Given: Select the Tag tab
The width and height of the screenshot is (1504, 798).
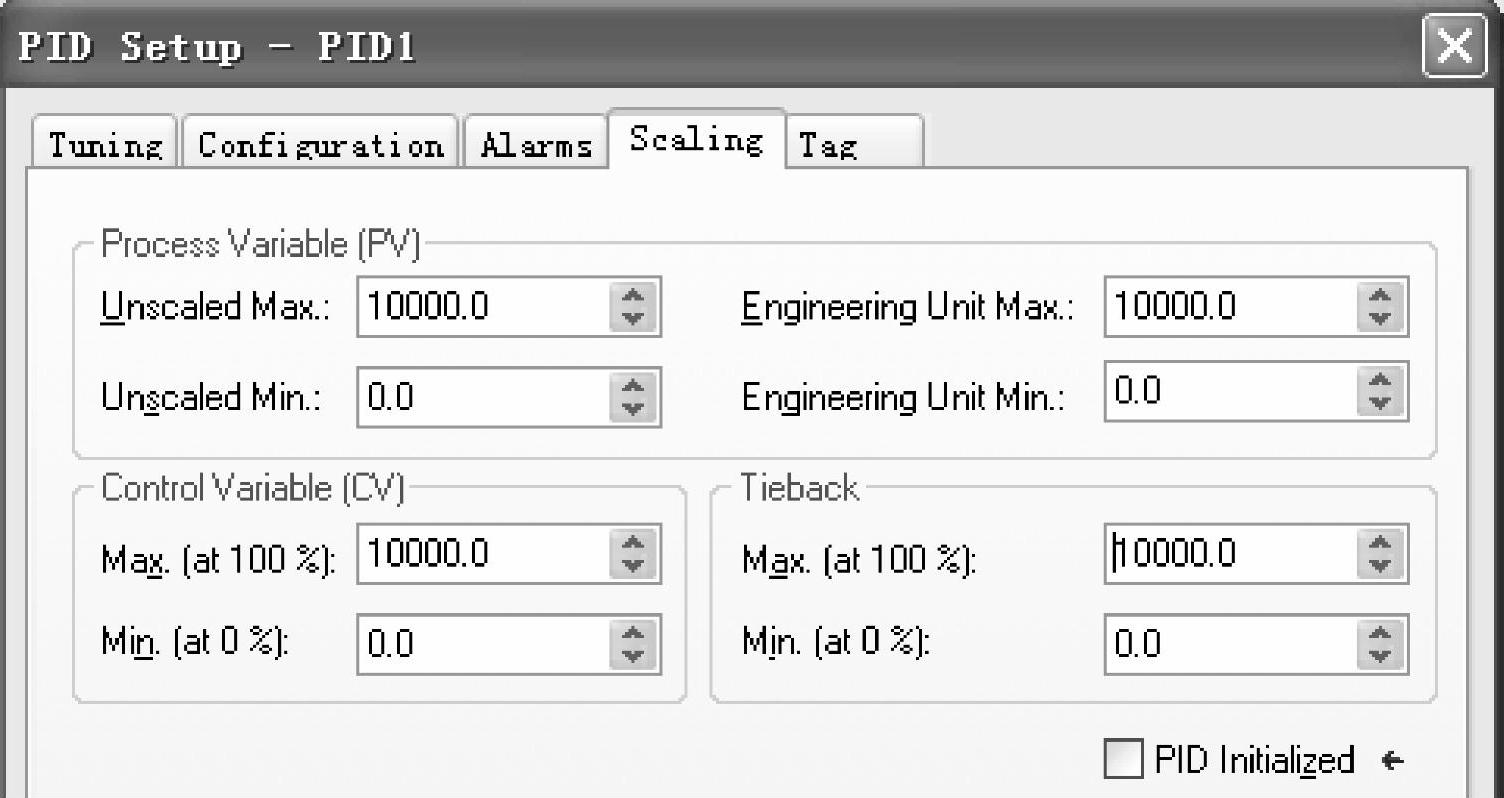Looking at the screenshot, I should coord(852,146).
